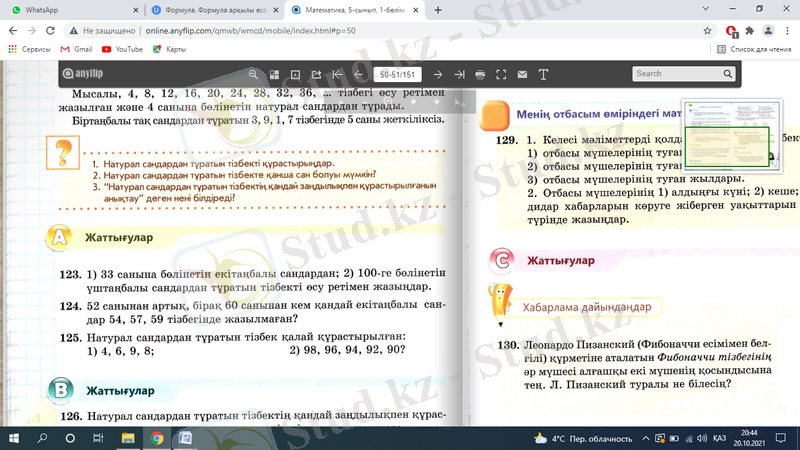Screen dimensions: 800x450
Task: Bookmark this page with star icon
Action: coord(707,30)
